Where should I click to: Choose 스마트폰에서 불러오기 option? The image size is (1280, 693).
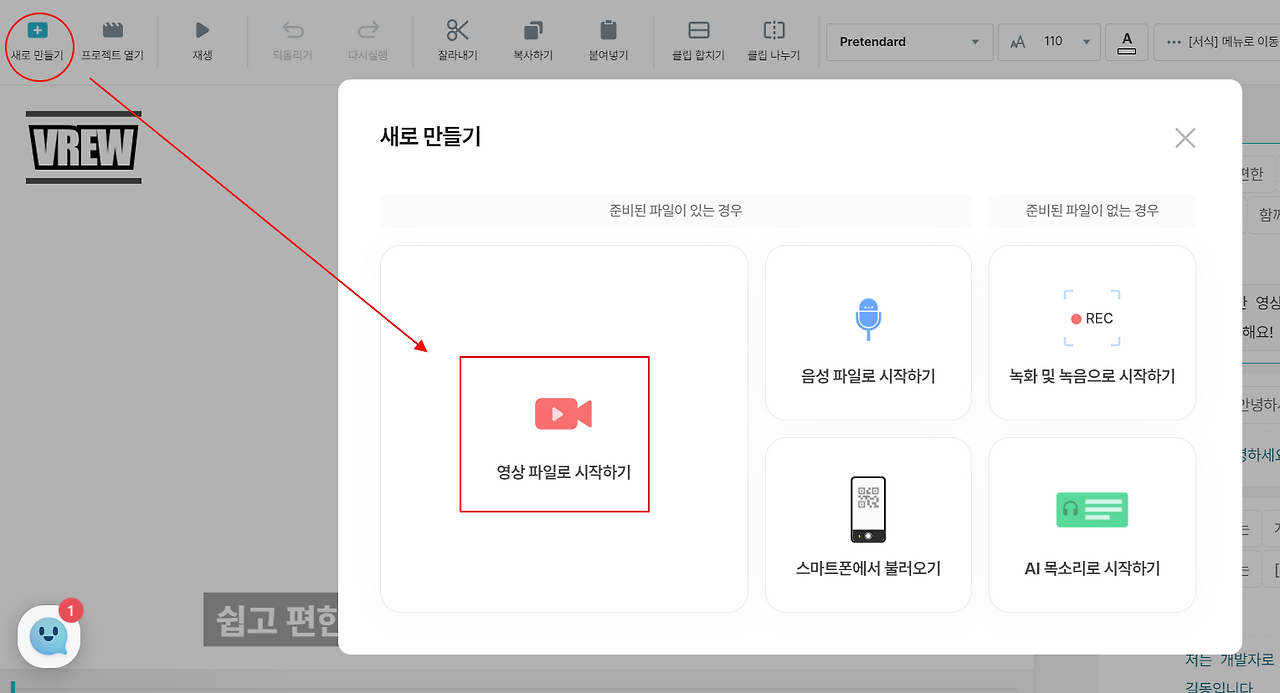tap(868, 524)
